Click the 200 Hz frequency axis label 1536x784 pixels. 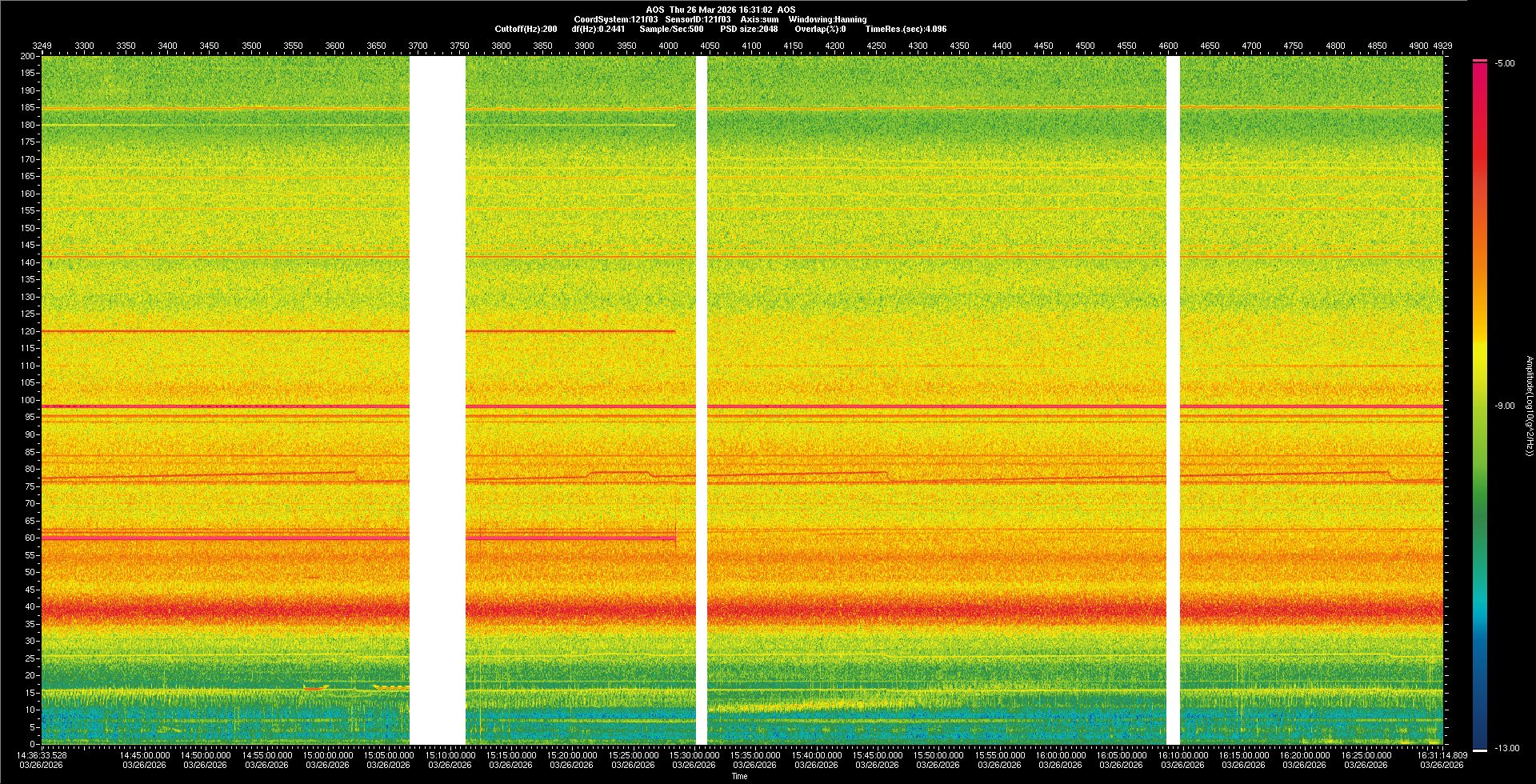pos(28,56)
